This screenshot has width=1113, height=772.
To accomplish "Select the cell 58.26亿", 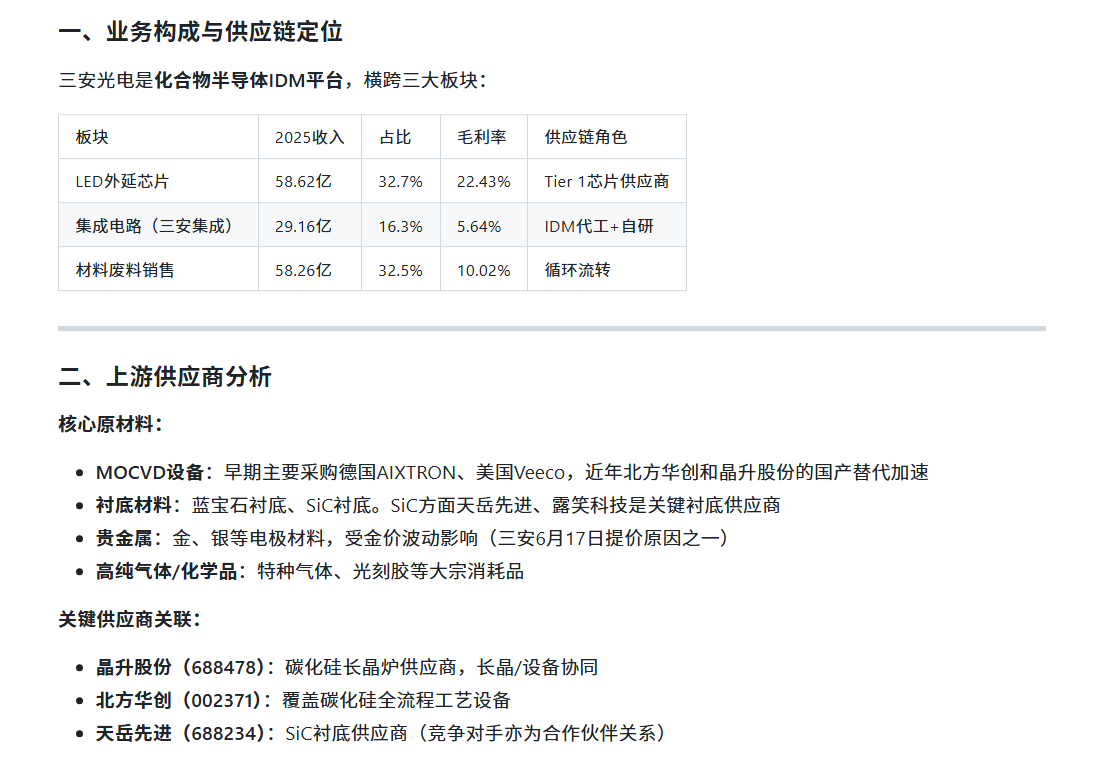I will click(x=303, y=270).
